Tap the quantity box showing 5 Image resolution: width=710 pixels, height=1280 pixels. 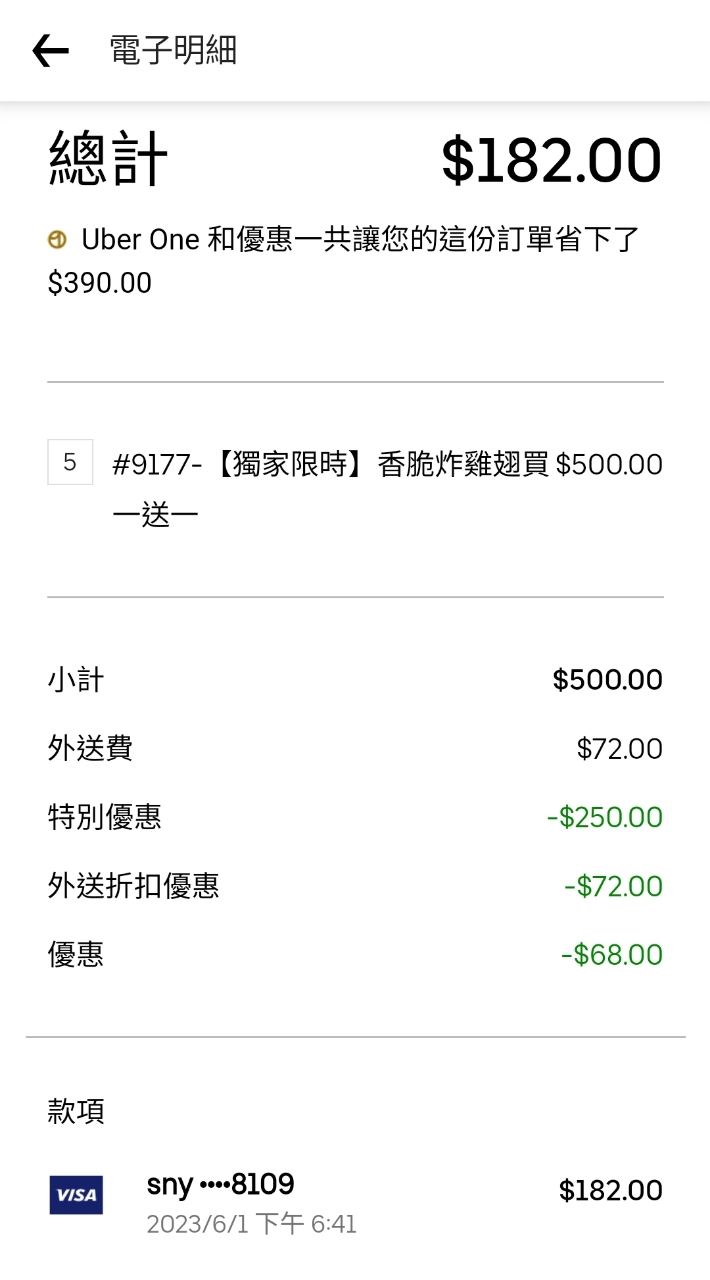click(x=70, y=462)
